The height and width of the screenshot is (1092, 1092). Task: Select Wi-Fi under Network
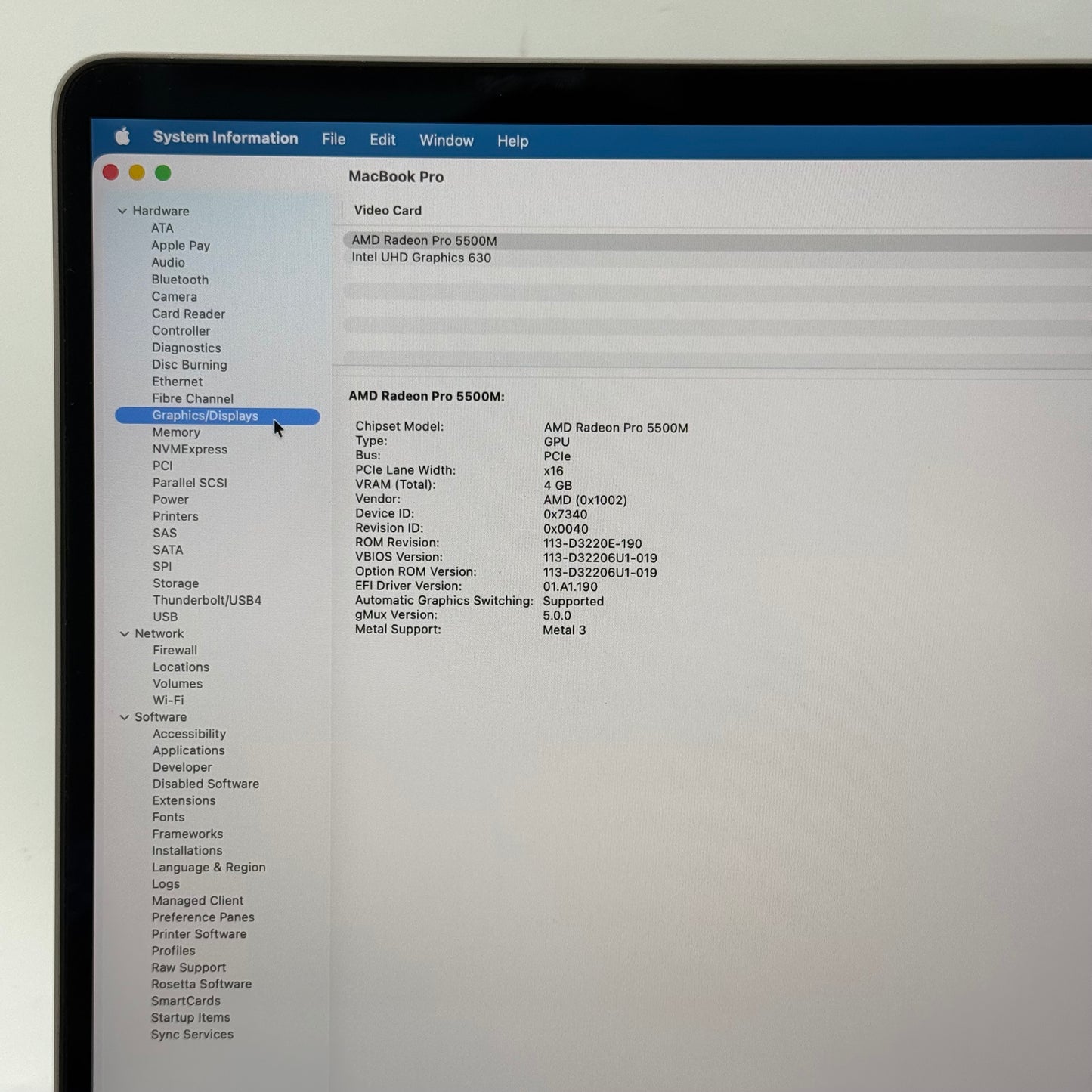168,701
